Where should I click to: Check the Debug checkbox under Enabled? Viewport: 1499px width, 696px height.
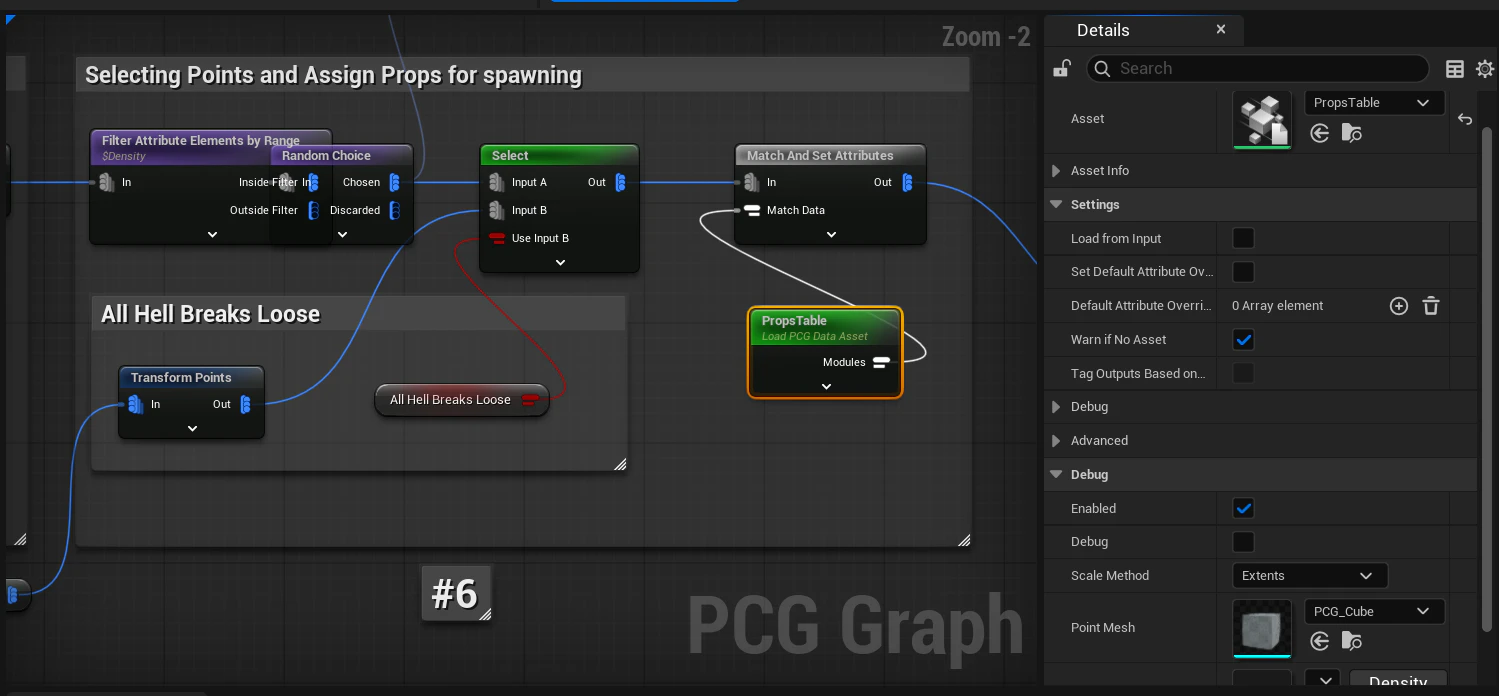(1243, 542)
